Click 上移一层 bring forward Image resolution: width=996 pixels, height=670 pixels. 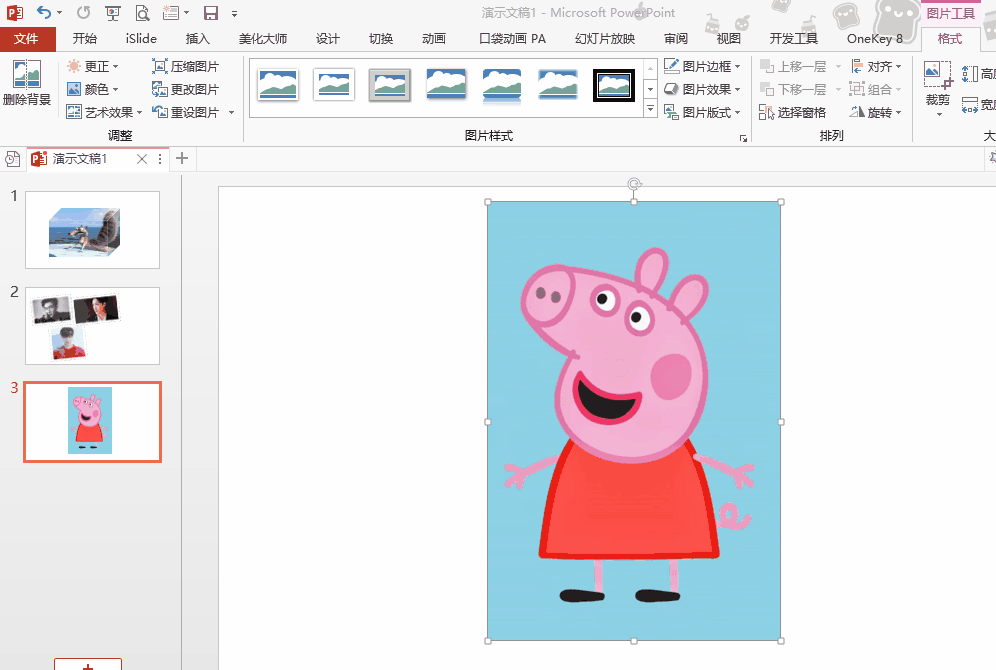pos(794,67)
